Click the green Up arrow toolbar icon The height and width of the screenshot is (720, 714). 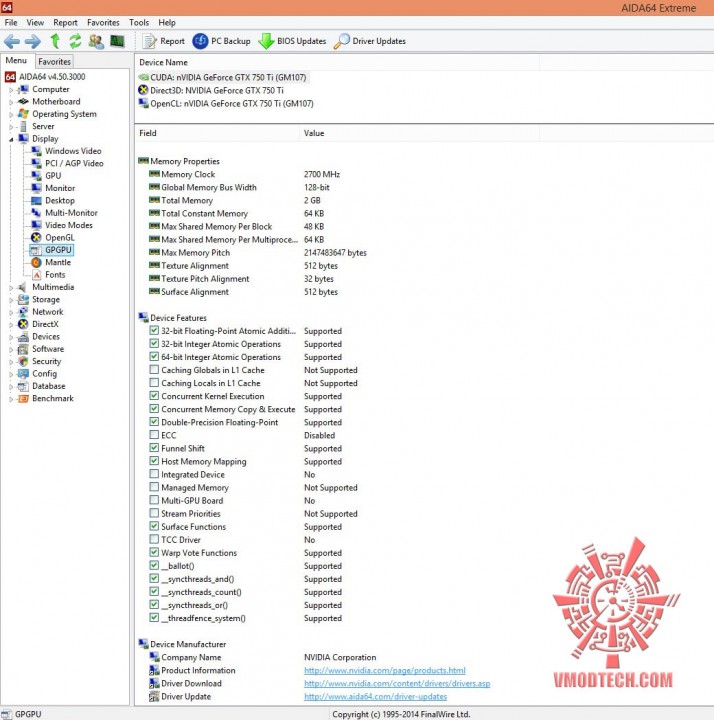[55, 41]
